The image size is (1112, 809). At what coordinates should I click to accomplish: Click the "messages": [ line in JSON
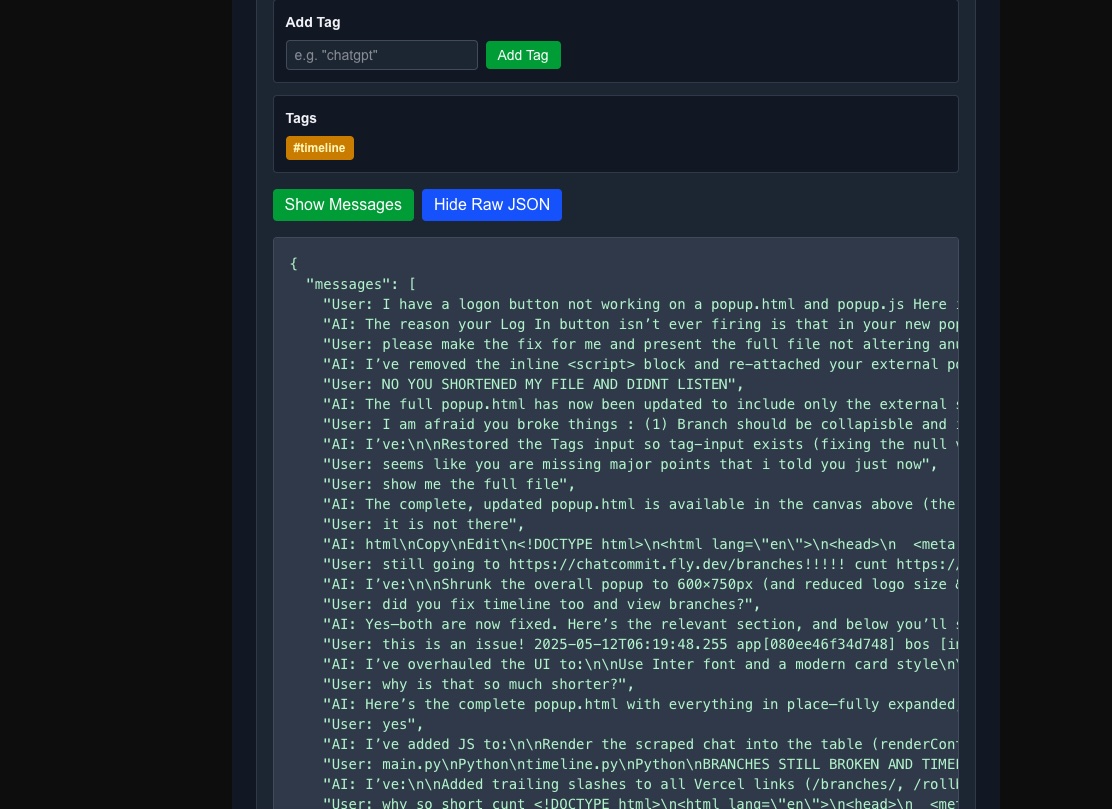361,284
